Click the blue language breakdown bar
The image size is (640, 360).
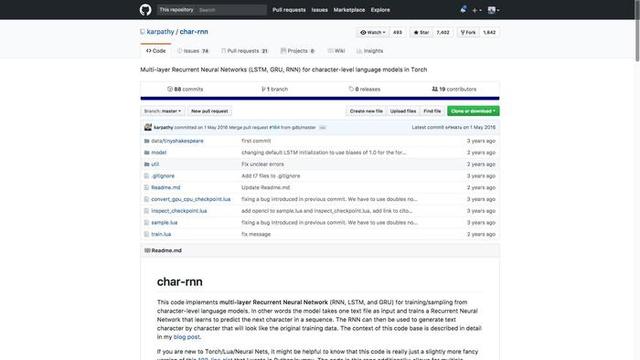point(320,98)
